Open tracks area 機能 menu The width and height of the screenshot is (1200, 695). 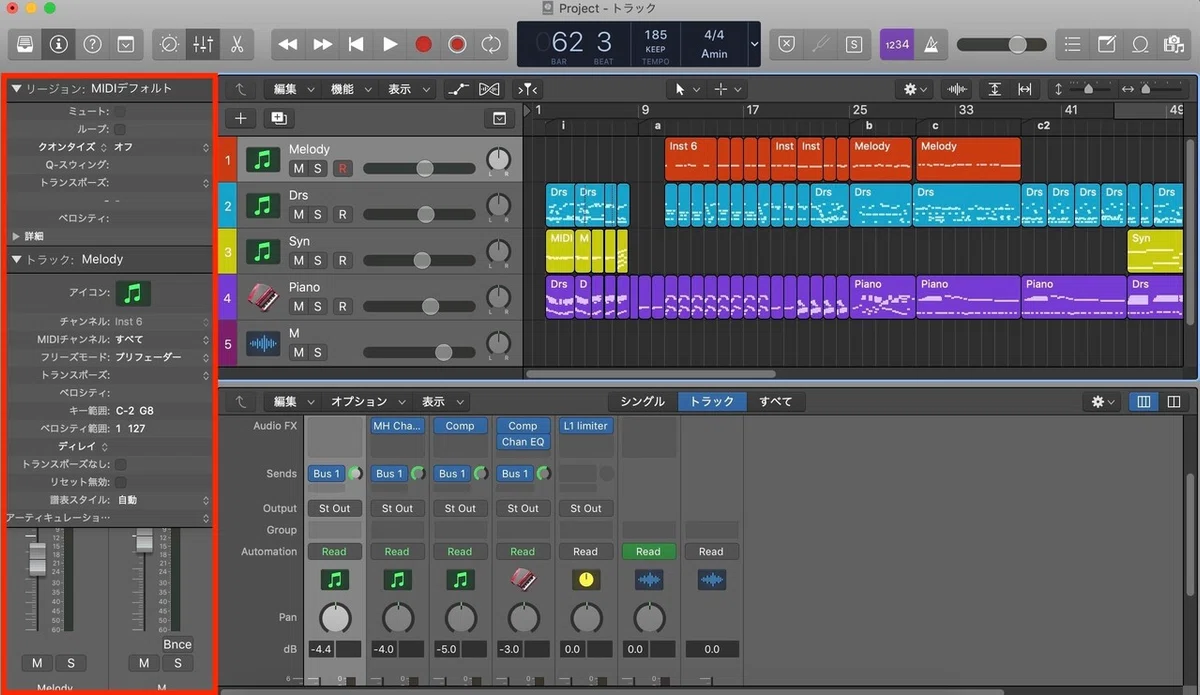(351, 89)
